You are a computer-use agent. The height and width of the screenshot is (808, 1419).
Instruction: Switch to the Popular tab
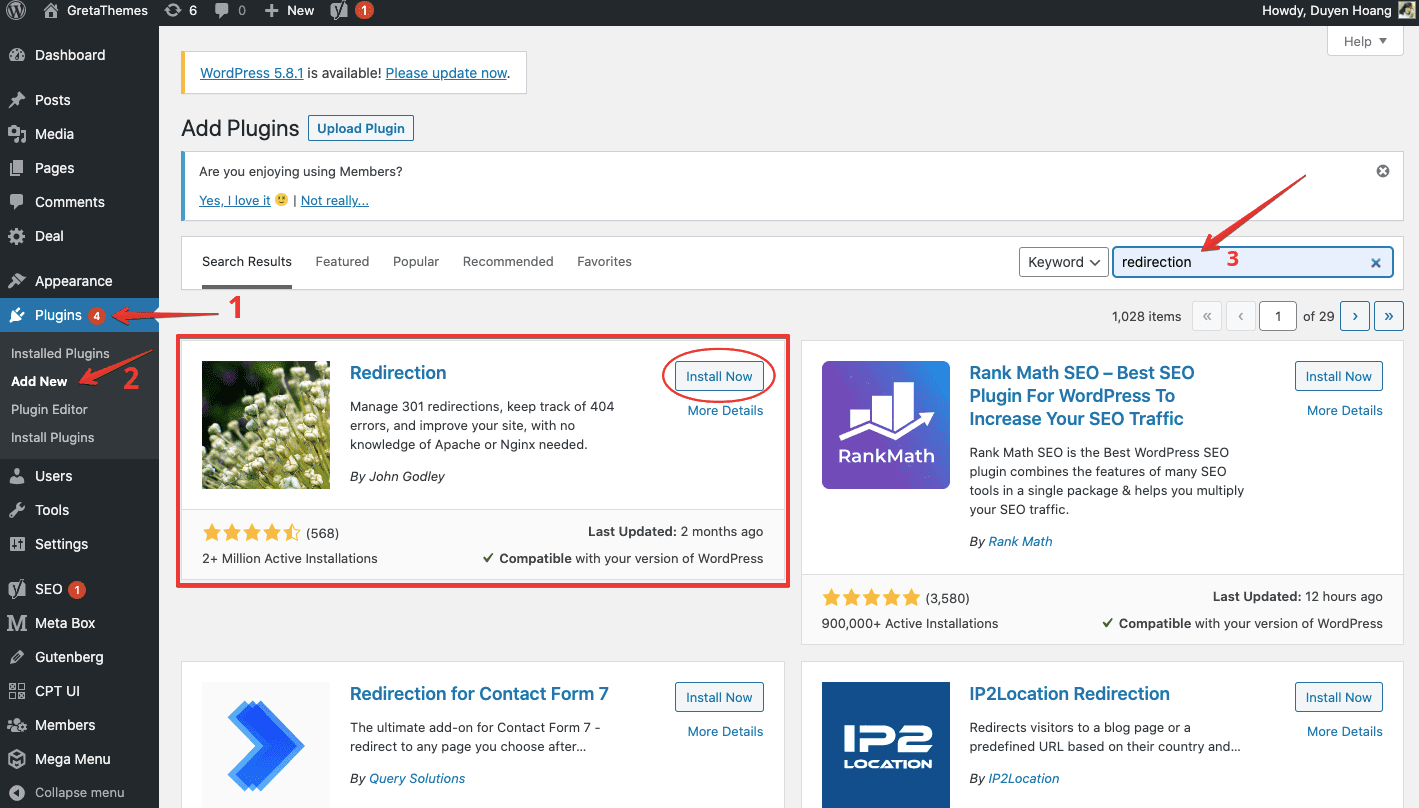pos(416,262)
